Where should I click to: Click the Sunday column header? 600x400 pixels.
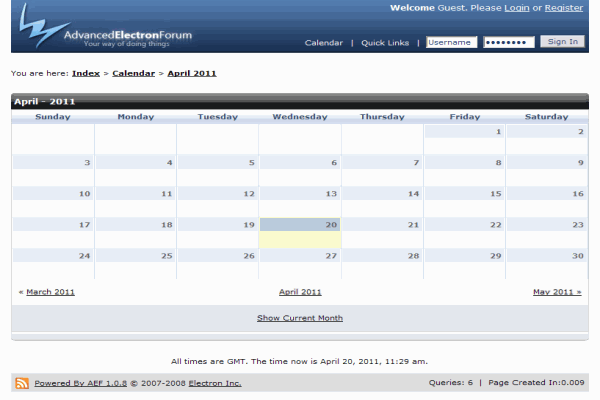coord(53,117)
